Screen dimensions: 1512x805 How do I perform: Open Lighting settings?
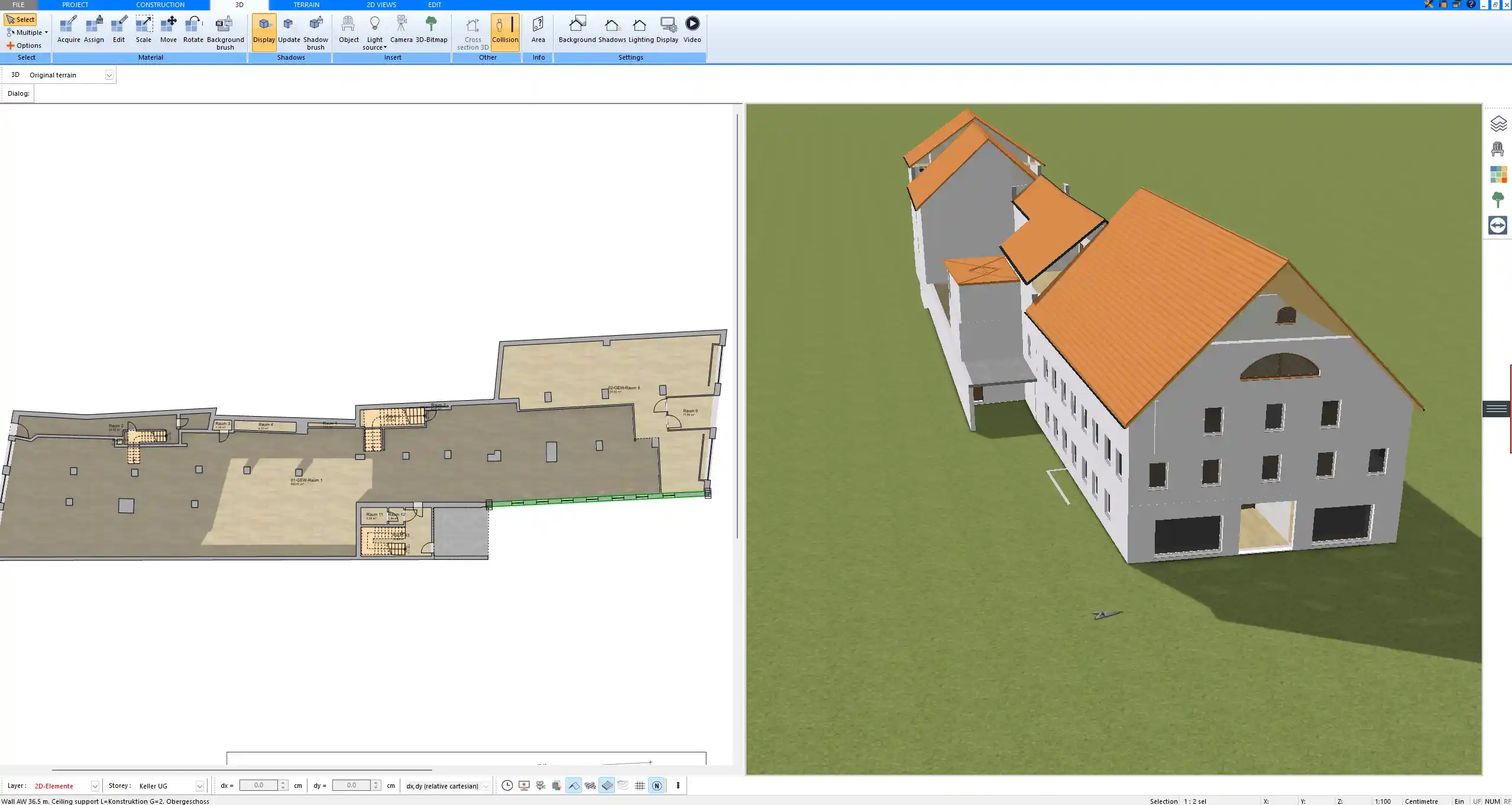(641, 30)
